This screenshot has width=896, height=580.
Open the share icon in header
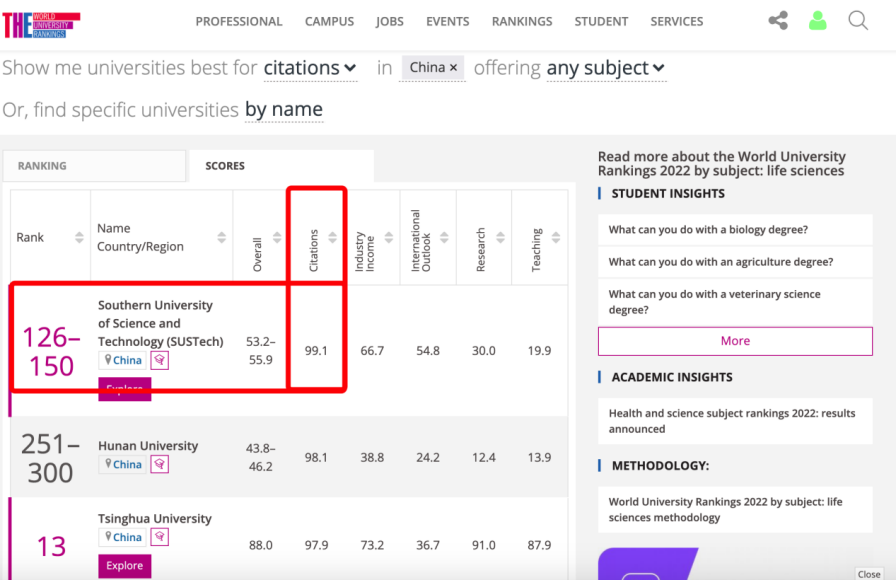778,21
